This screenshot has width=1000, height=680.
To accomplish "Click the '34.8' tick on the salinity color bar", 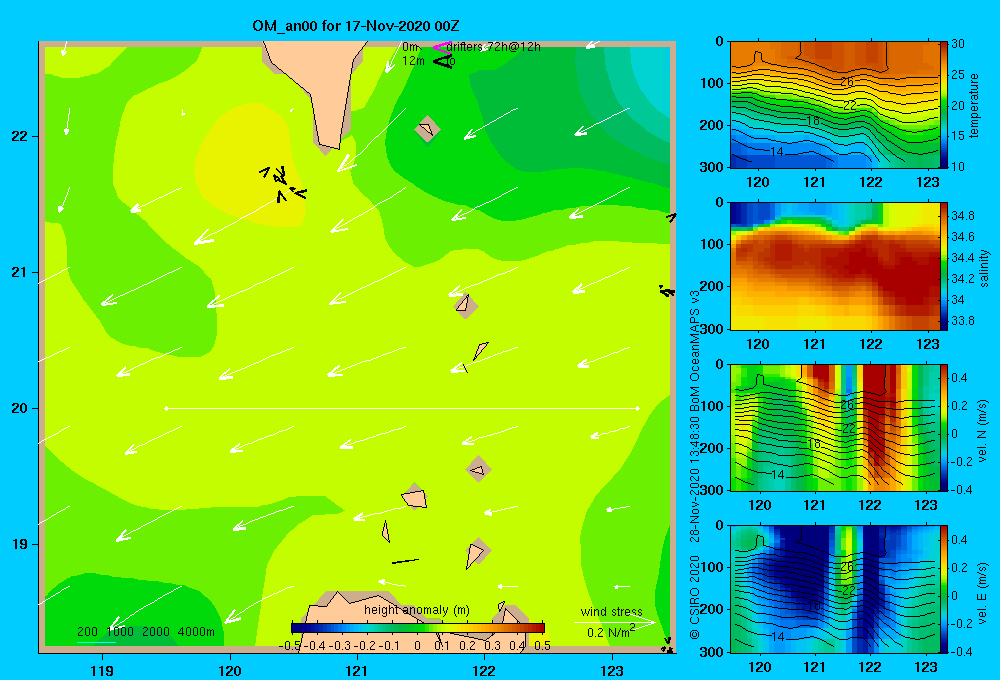I will [962, 216].
